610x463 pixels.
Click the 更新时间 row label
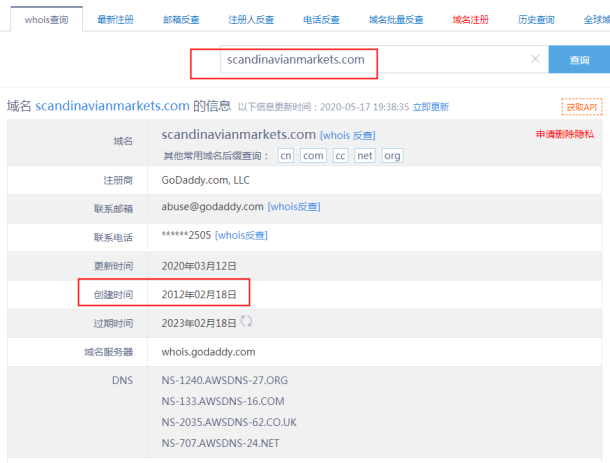click(113, 266)
